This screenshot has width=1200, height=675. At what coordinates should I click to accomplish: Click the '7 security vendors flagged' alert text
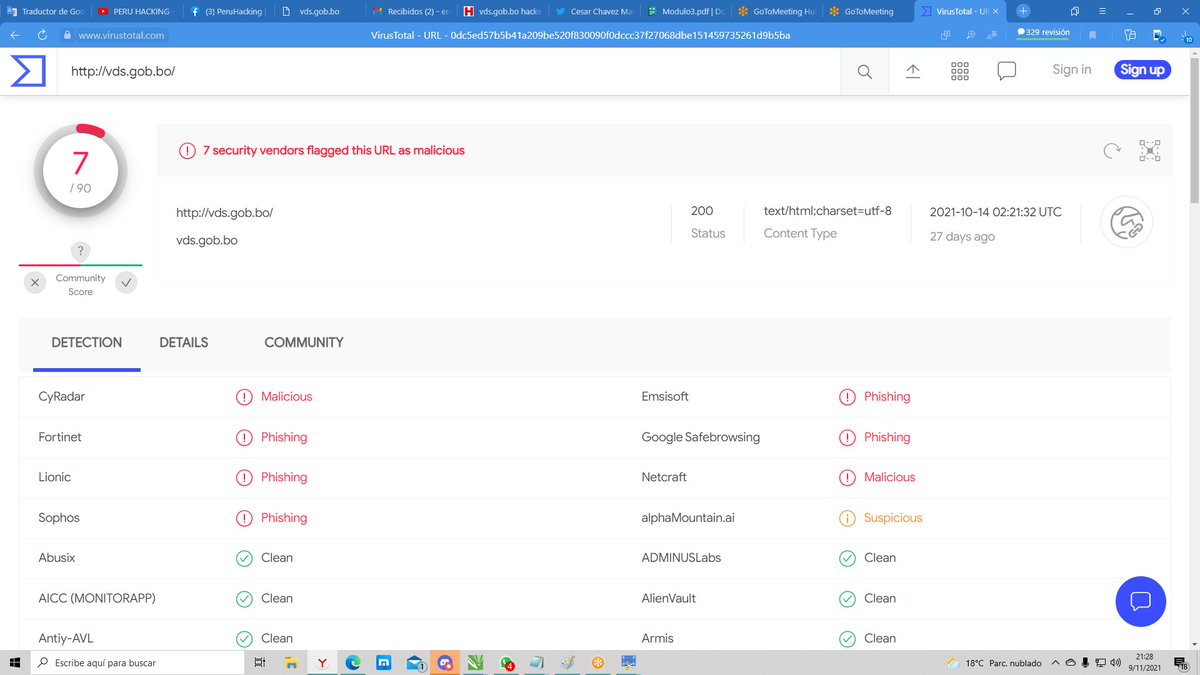coord(334,151)
